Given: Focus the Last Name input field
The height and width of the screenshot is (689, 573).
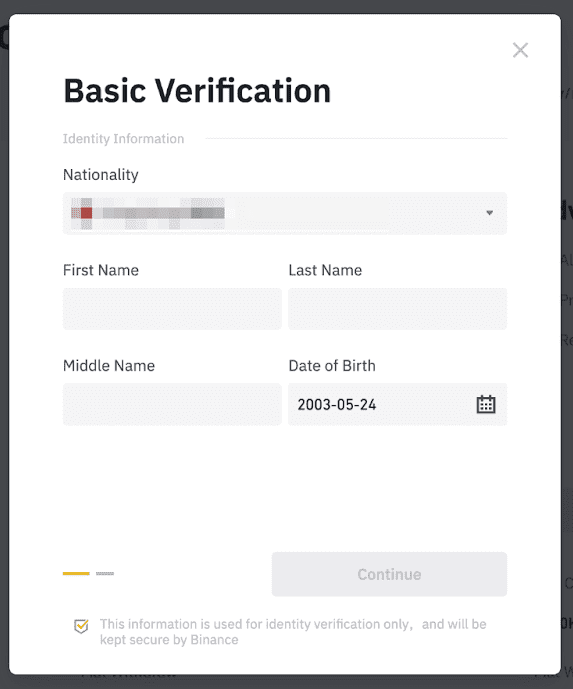Looking at the screenshot, I should coord(397,308).
